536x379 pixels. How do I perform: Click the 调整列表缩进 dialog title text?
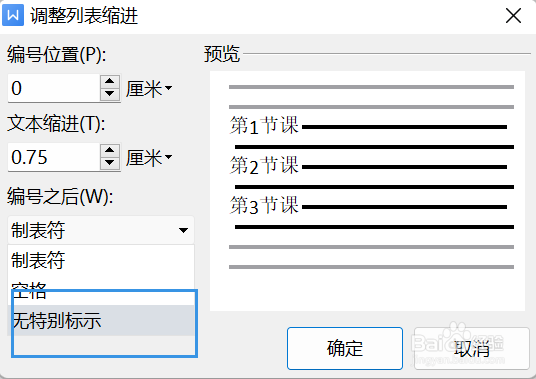[84, 16]
